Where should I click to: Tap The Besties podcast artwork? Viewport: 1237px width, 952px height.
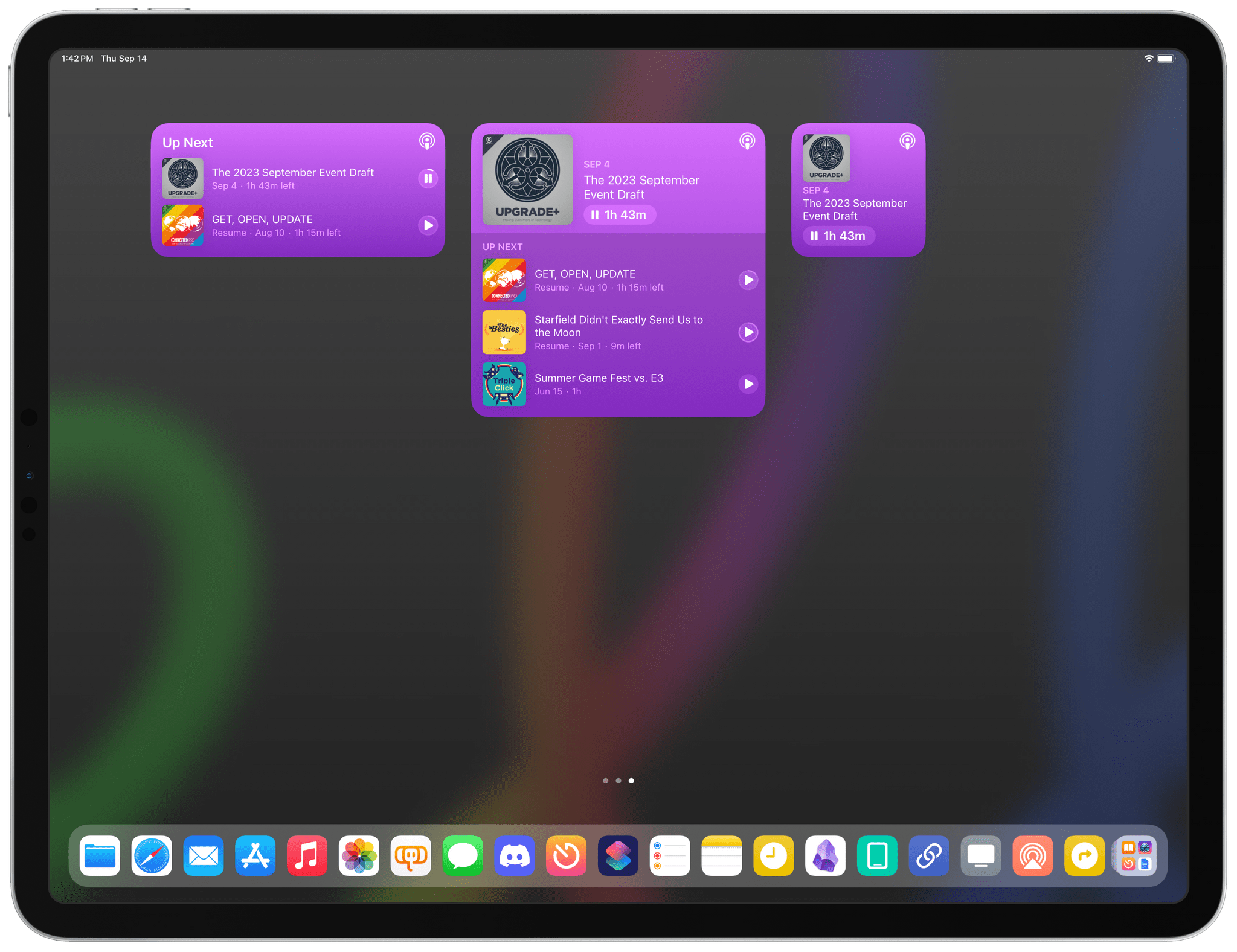(504, 332)
